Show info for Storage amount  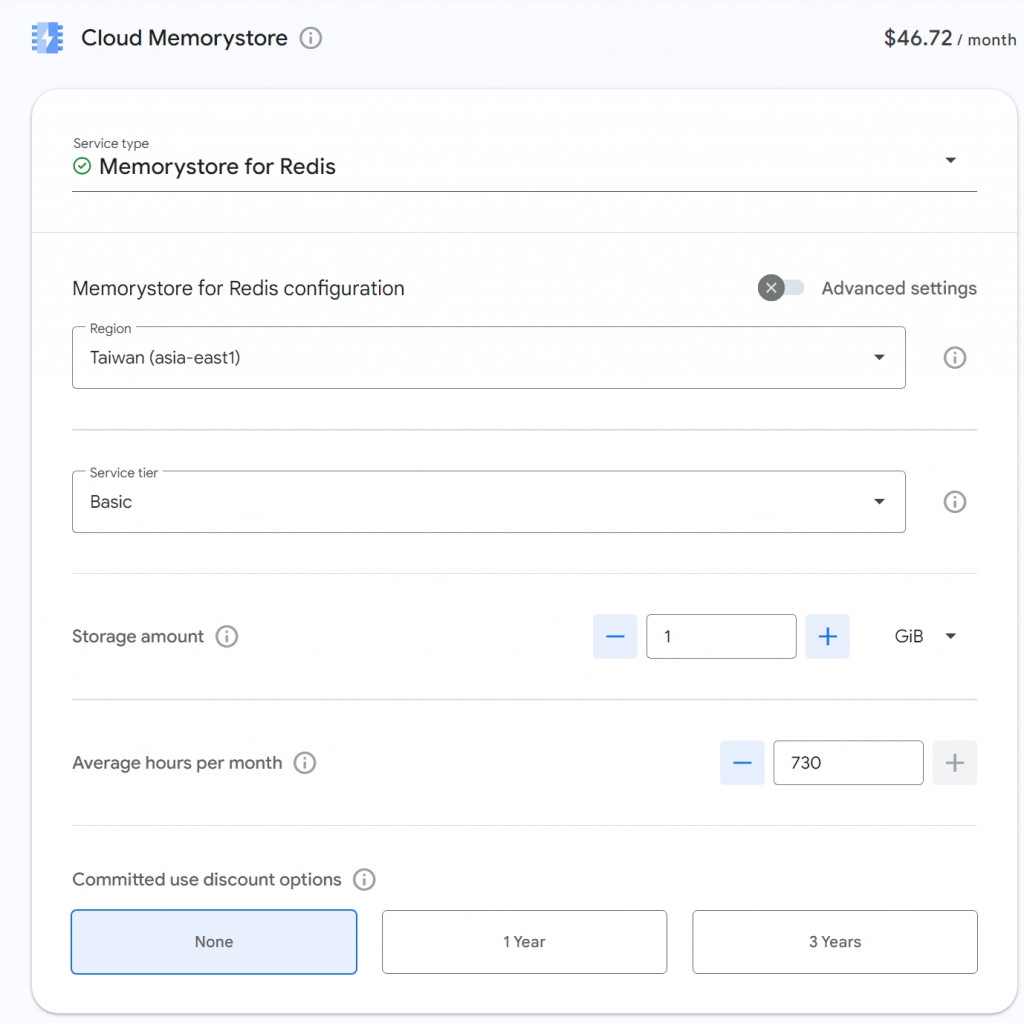tap(227, 636)
